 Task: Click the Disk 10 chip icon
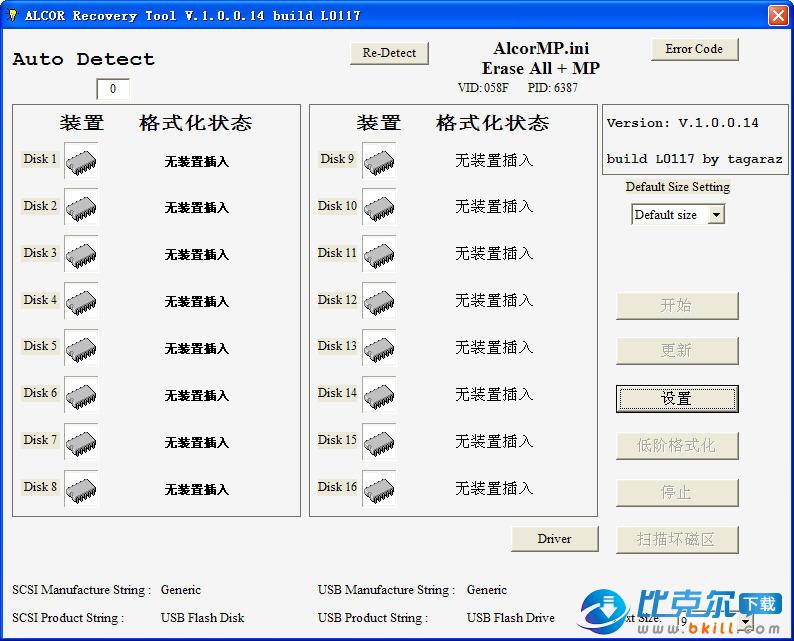[x=378, y=207]
